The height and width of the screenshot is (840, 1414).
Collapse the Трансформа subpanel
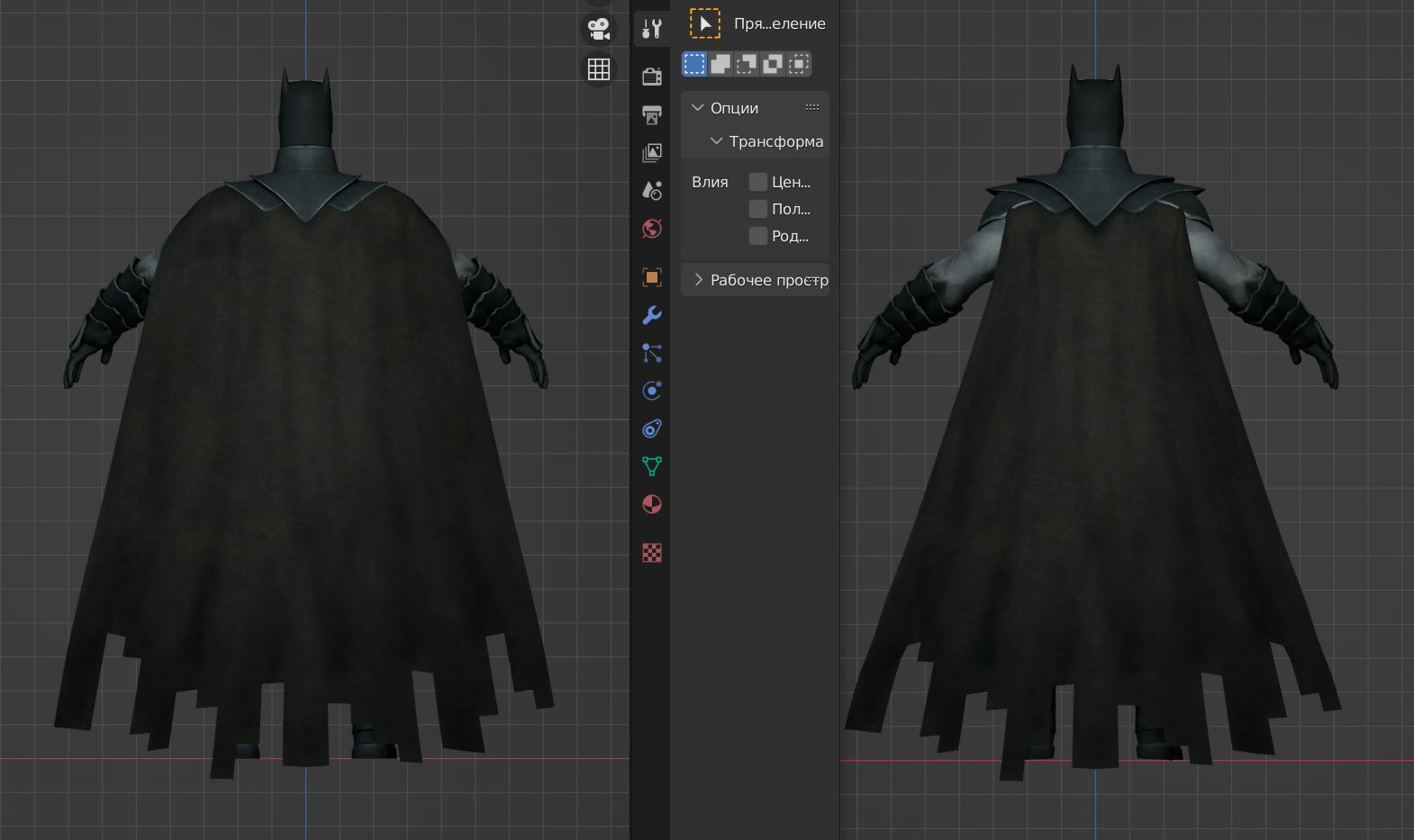pos(717,141)
